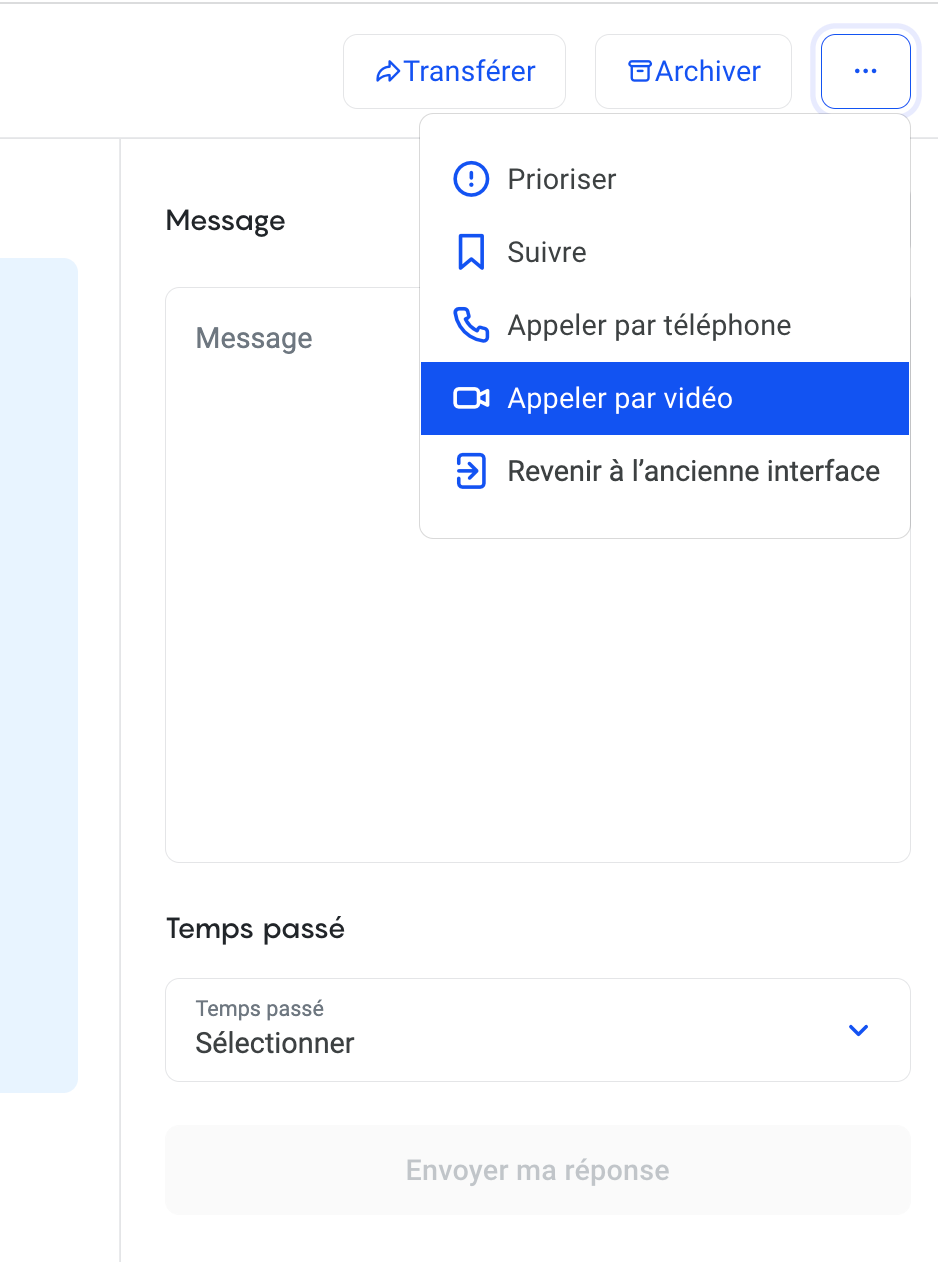Select Revenir à l'ancienne interface label
Viewport: 938px width, 1262px height.
[693, 472]
